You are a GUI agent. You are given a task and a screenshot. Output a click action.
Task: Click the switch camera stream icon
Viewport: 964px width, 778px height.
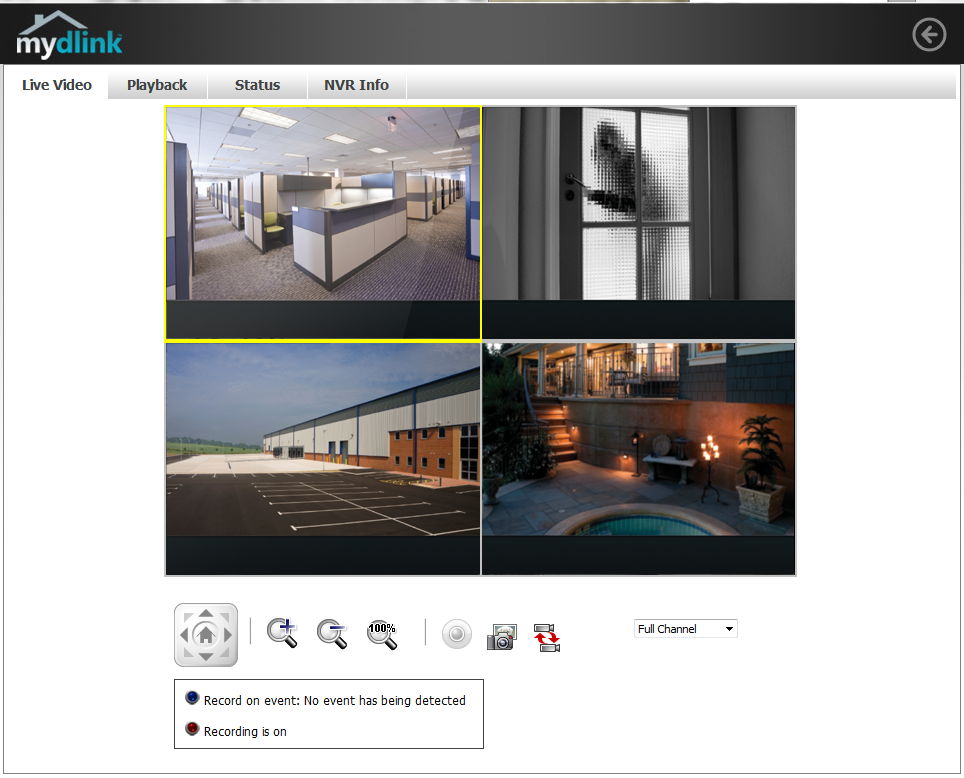click(x=547, y=636)
